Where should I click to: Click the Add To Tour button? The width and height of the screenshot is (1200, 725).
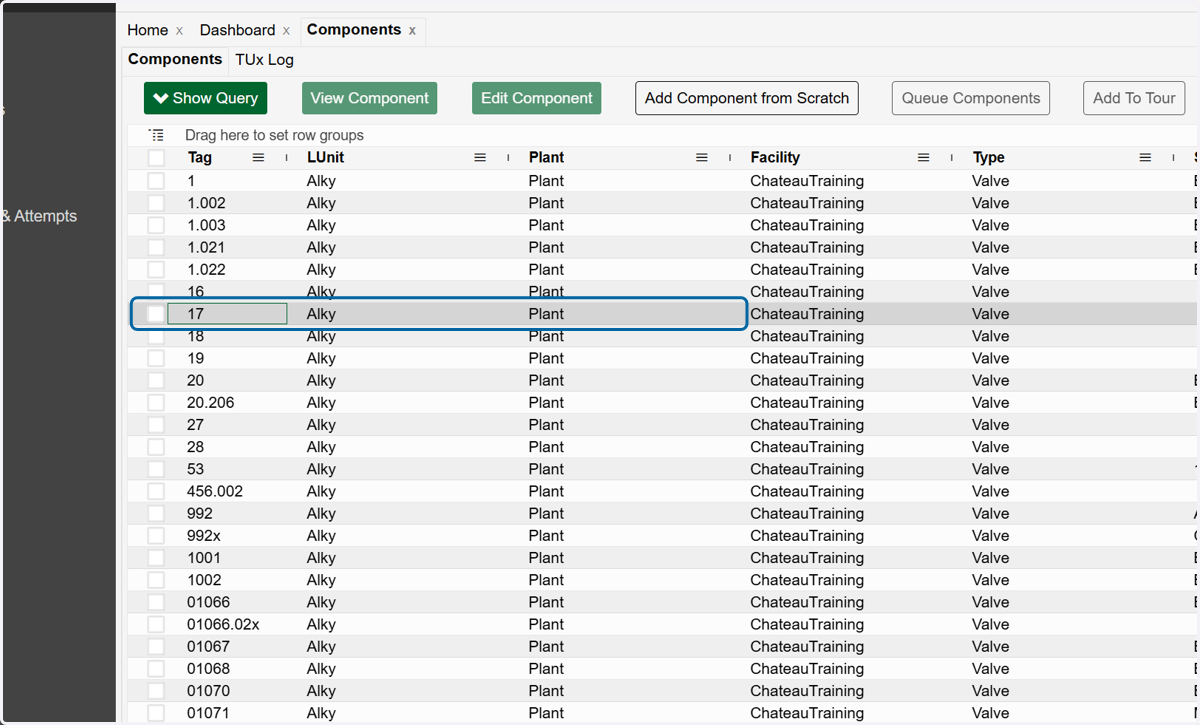(1134, 98)
